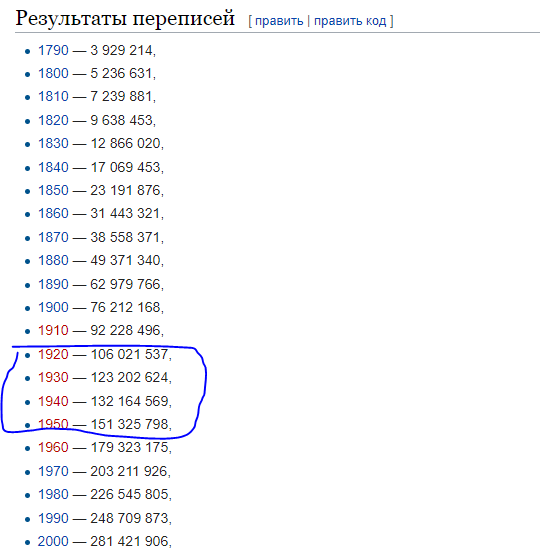Open the red 1950 year link
The image size is (540, 554).
point(53,424)
